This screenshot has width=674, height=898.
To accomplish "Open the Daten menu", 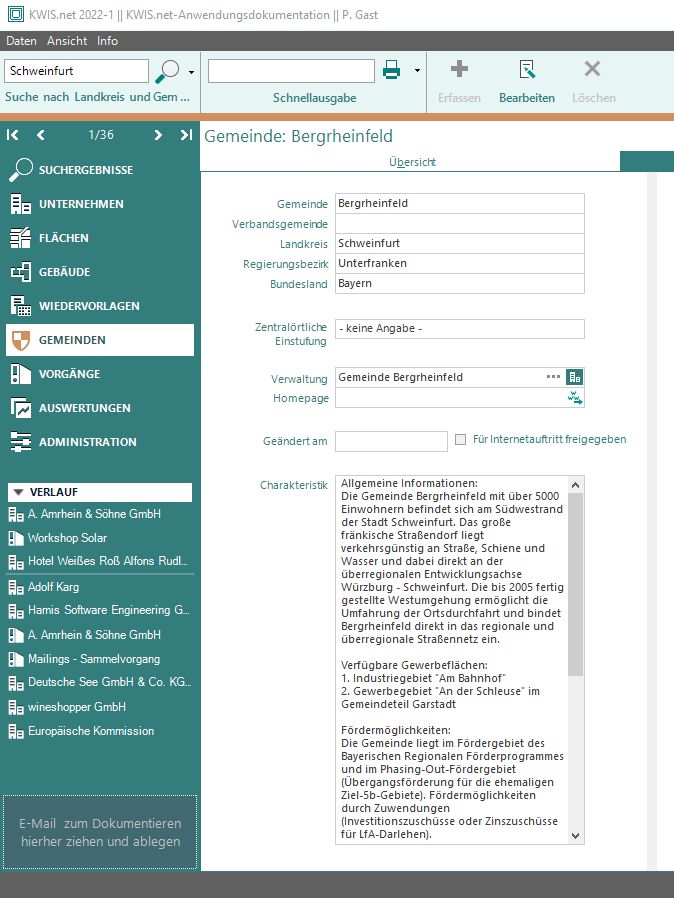I will [21, 41].
